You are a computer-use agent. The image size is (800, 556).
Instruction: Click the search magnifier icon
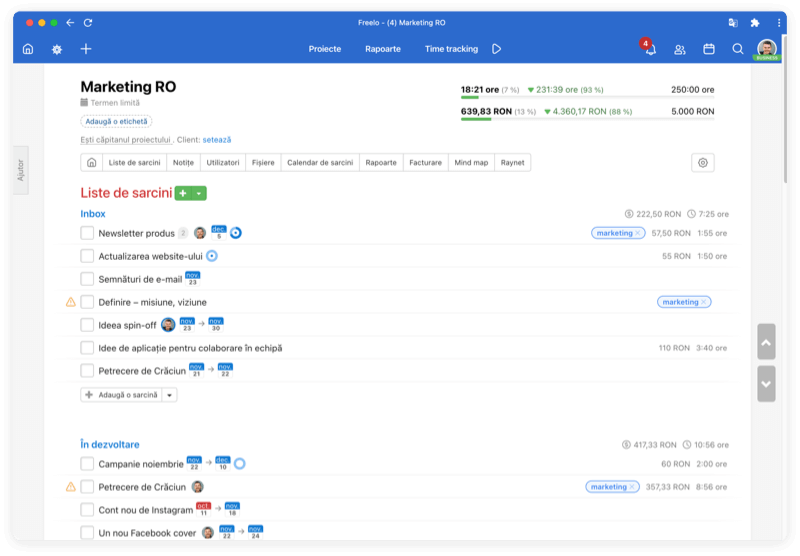tap(738, 49)
